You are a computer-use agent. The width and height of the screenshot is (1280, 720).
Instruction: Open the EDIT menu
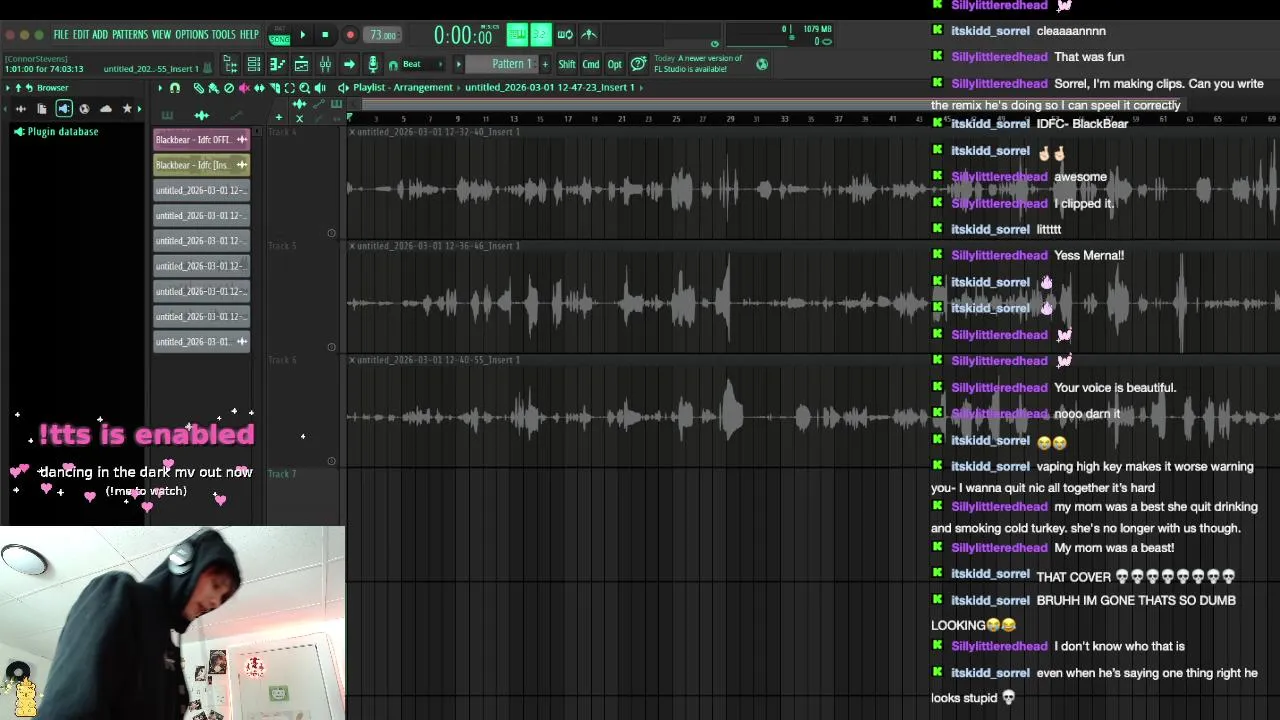click(81, 35)
